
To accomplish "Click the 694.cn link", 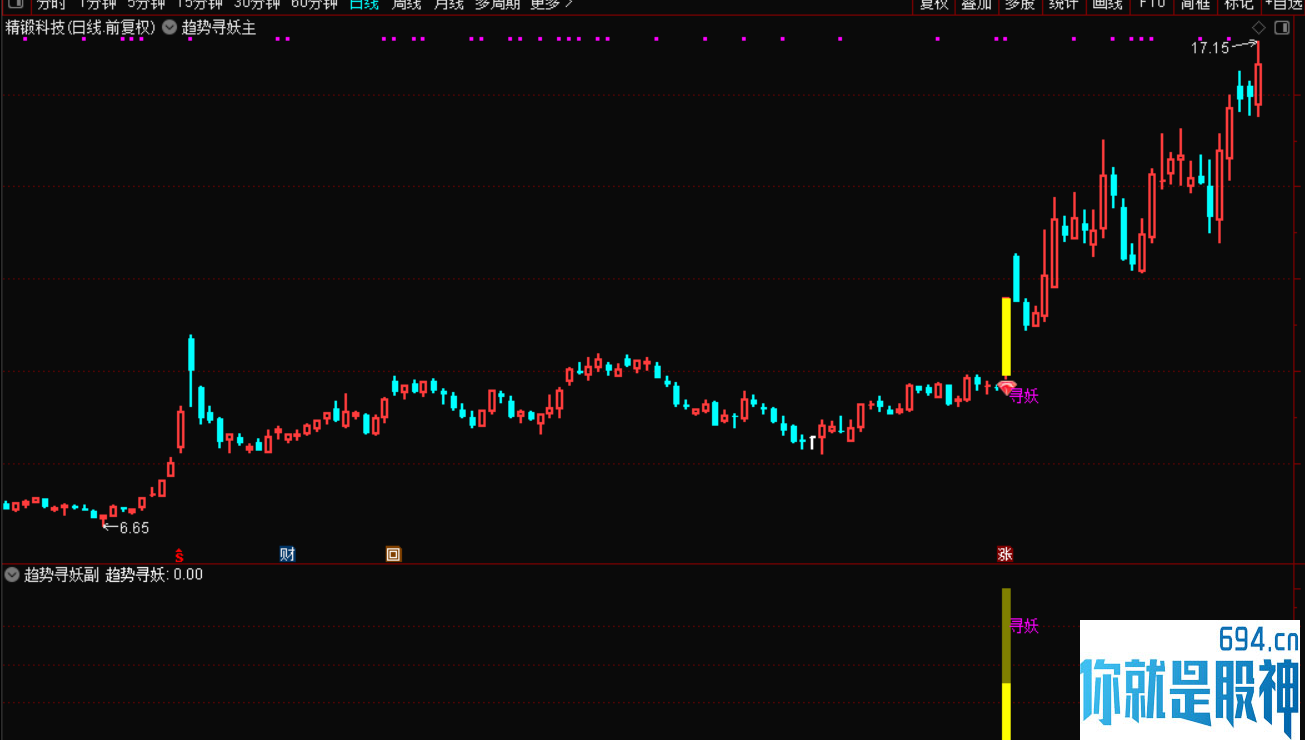I will (x=1259, y=639).
